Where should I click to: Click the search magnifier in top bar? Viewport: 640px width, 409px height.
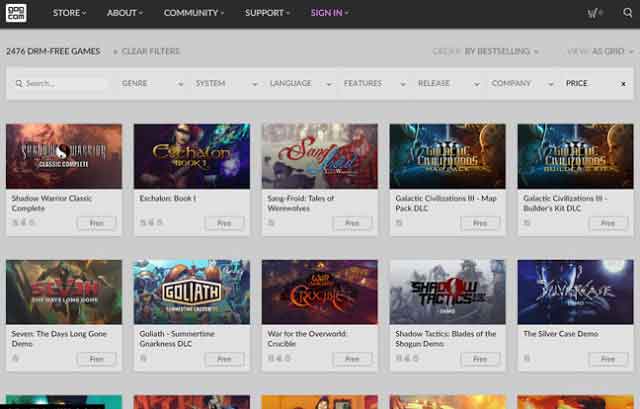point(627,13)
